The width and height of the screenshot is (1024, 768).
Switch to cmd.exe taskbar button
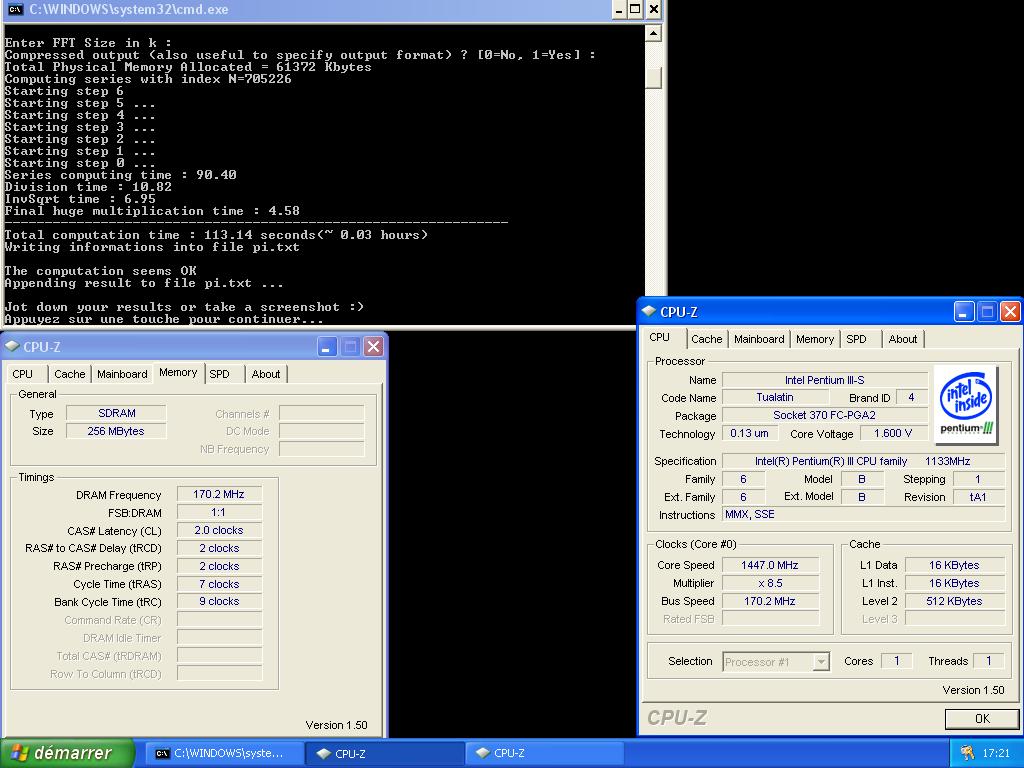(x=223, y=753)
